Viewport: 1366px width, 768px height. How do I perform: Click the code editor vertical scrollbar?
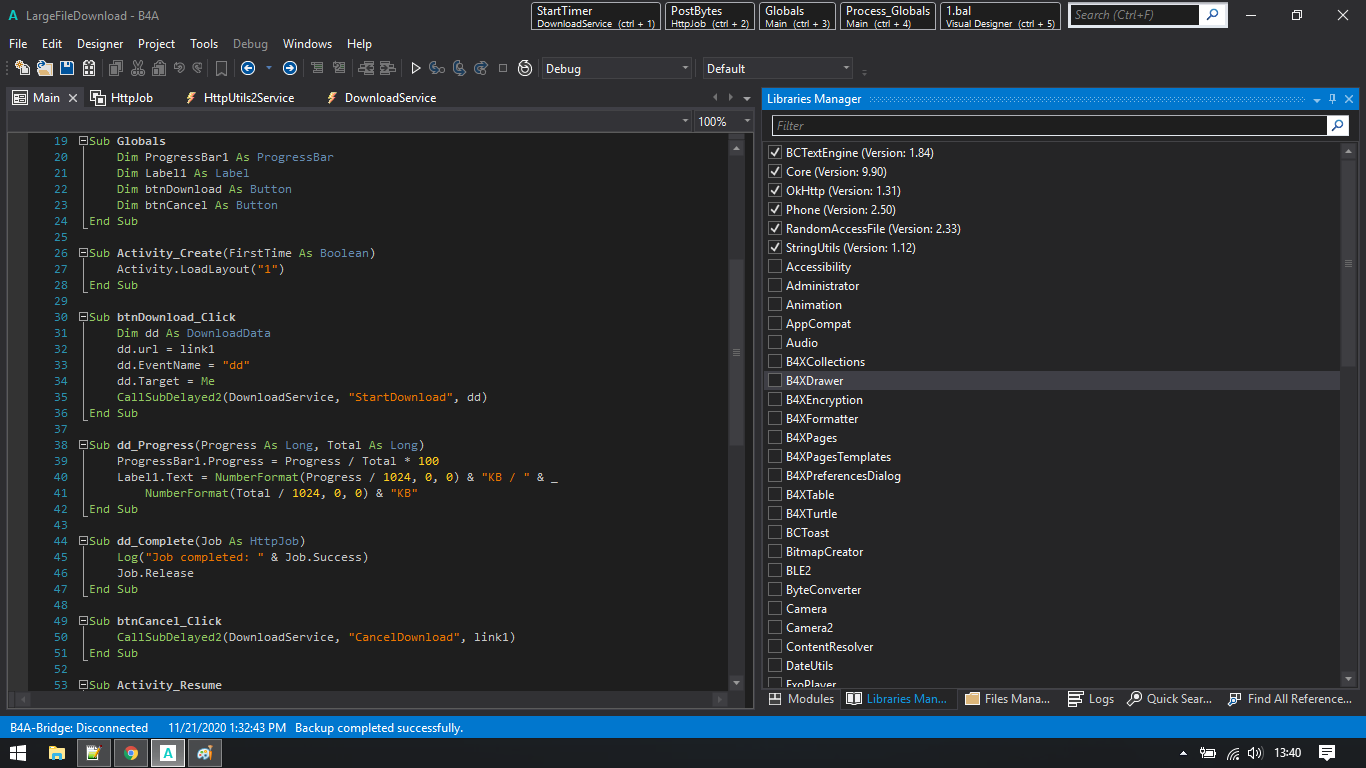tap(736, 352)
